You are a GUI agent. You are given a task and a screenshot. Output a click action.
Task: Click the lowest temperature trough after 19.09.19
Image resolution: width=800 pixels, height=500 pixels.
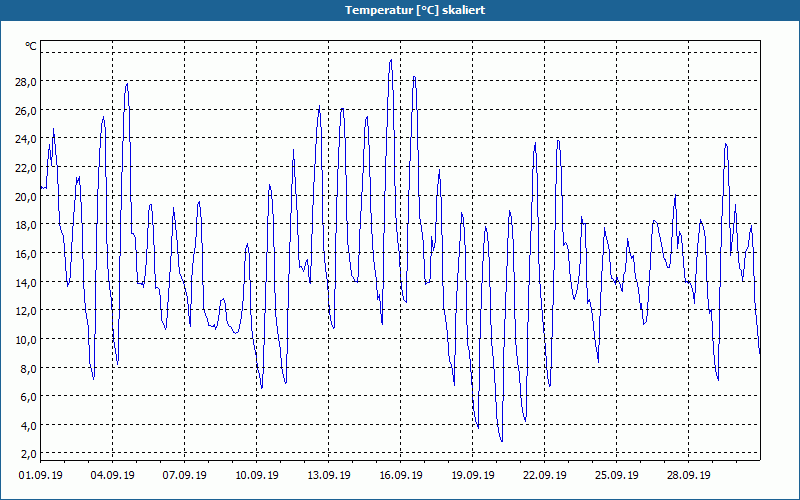tap(502, 441)
